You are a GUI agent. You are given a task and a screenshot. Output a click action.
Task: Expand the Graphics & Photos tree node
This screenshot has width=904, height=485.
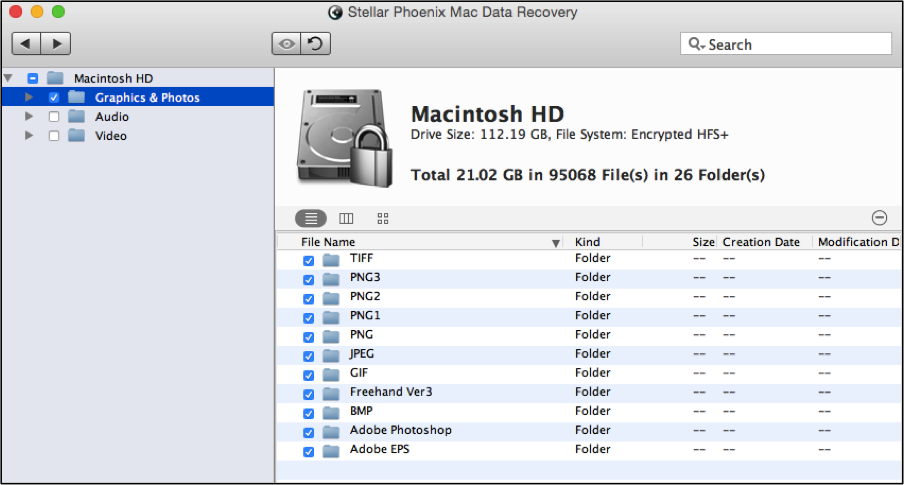click(29, 97)
